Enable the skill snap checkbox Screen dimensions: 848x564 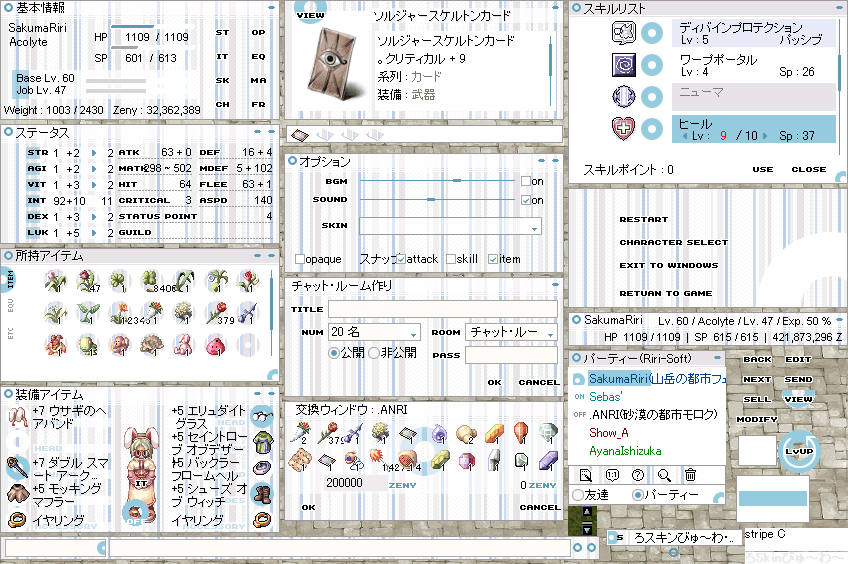tap(450, 259)
